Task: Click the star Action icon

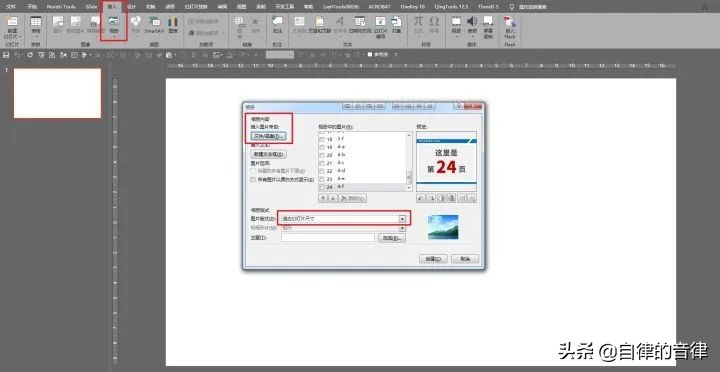Action: (x=255, y=22)
